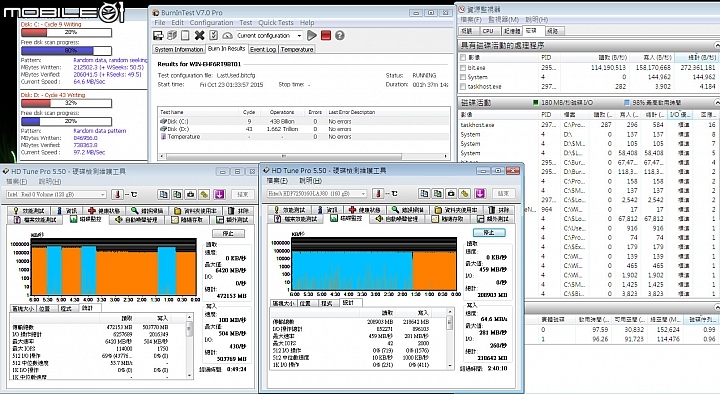
Task: Collapse the disk activity section in Resource Monitor
Action: pyautogui.click(x=716, y=102)
